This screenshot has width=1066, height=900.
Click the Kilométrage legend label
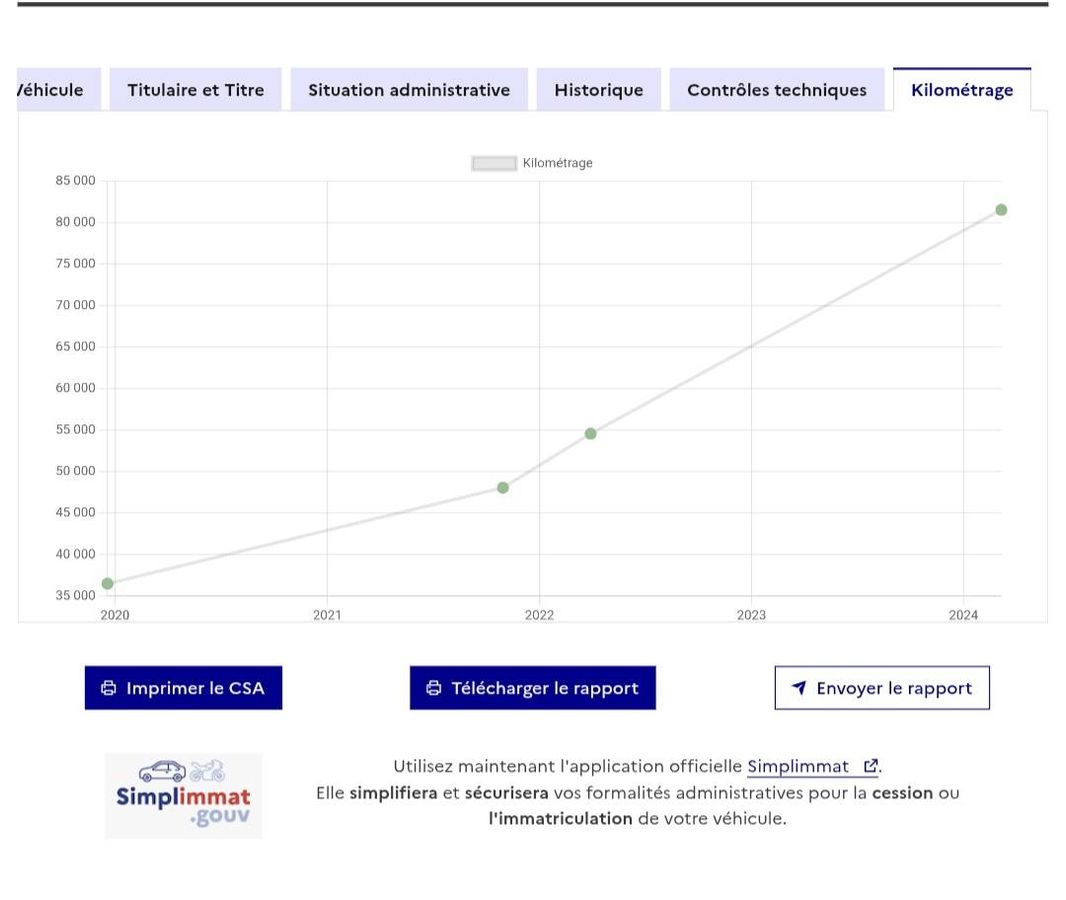click(557, 163)
